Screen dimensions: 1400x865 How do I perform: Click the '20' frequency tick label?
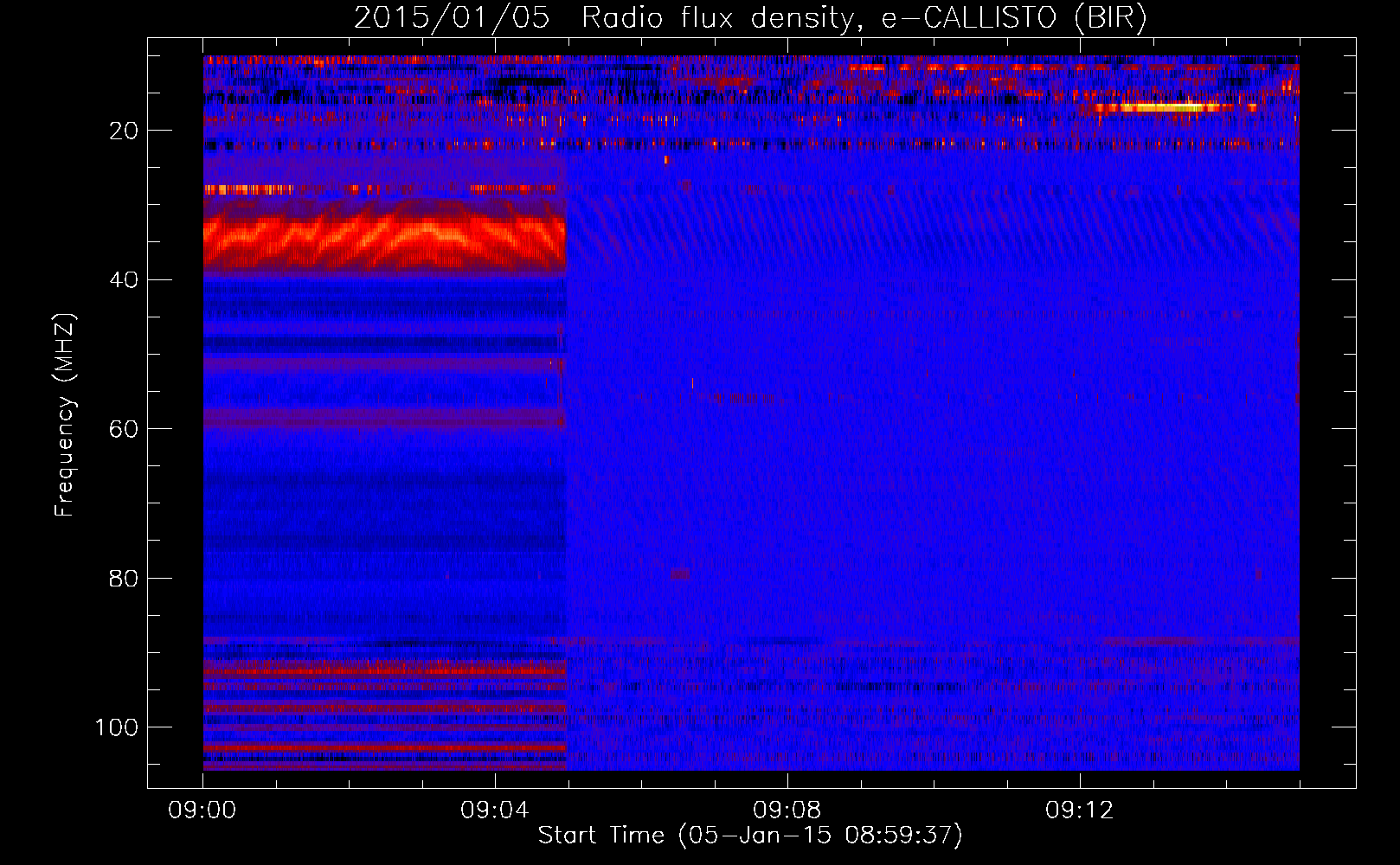(125, 131)
